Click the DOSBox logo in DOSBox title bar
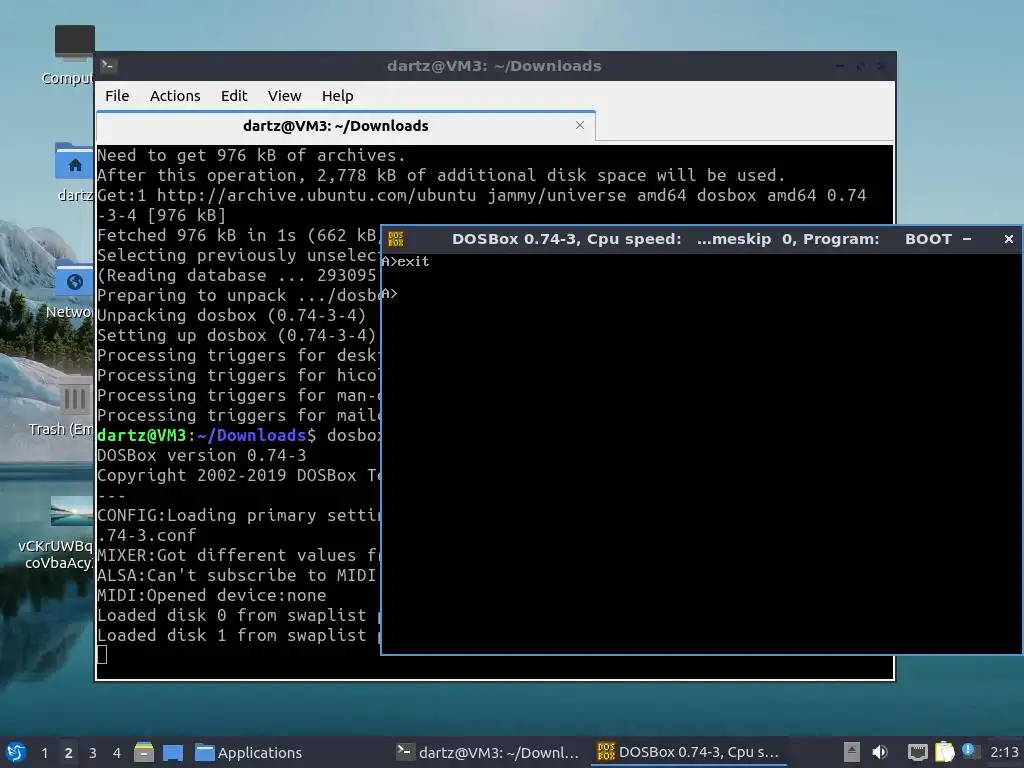Viewport: 1024px width, 768px height. [396, 239]
